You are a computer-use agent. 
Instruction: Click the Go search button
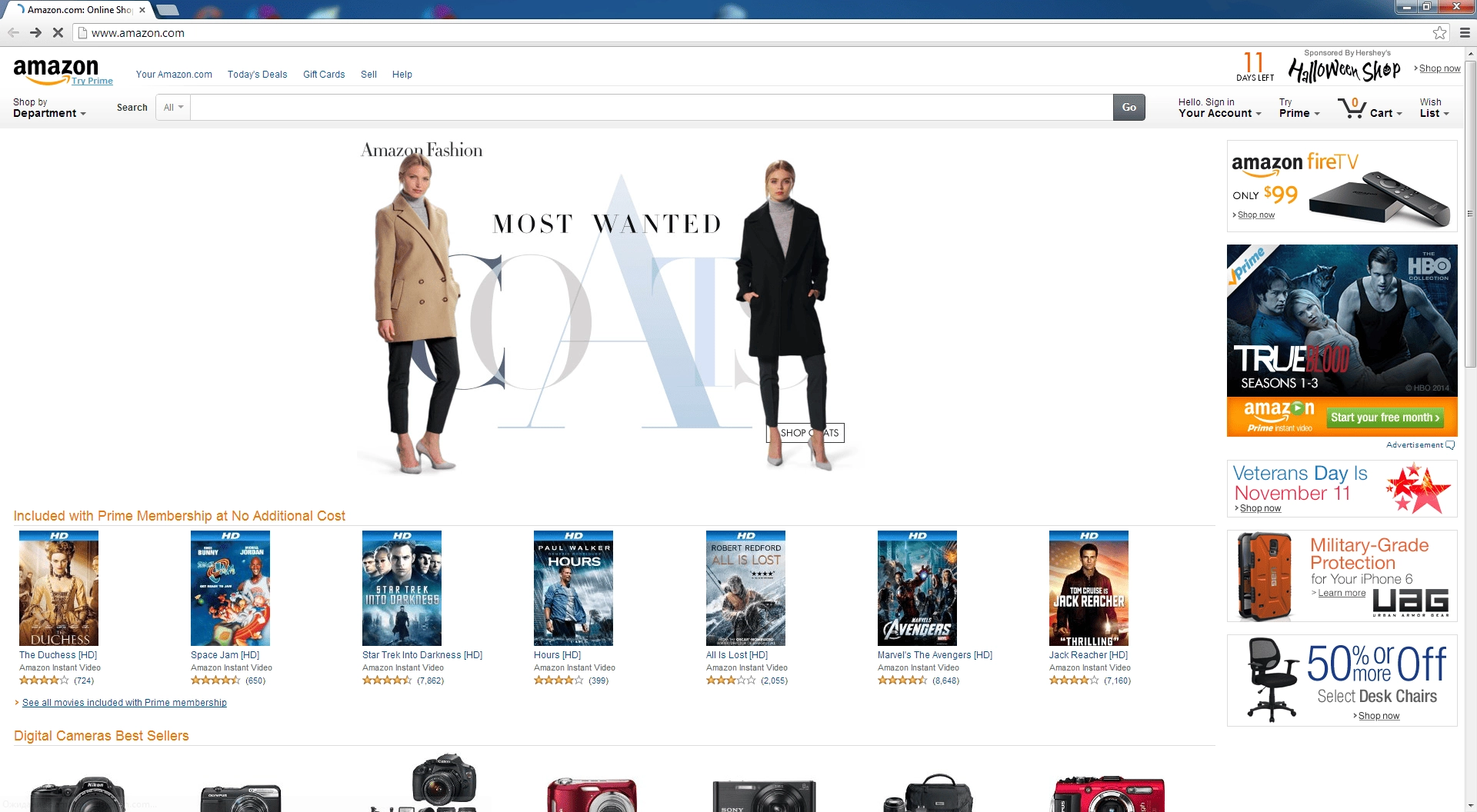pyautogui.click(x=1129, y=108)
